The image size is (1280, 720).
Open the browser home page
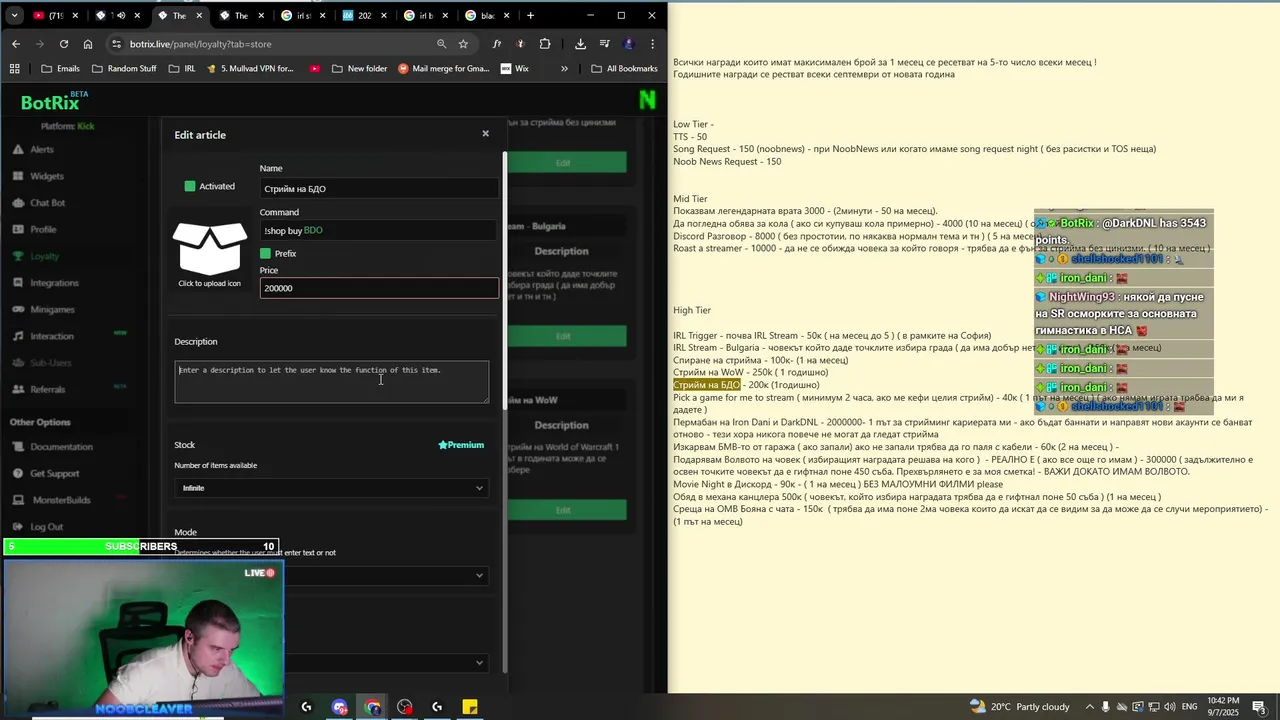click(88, 44)
